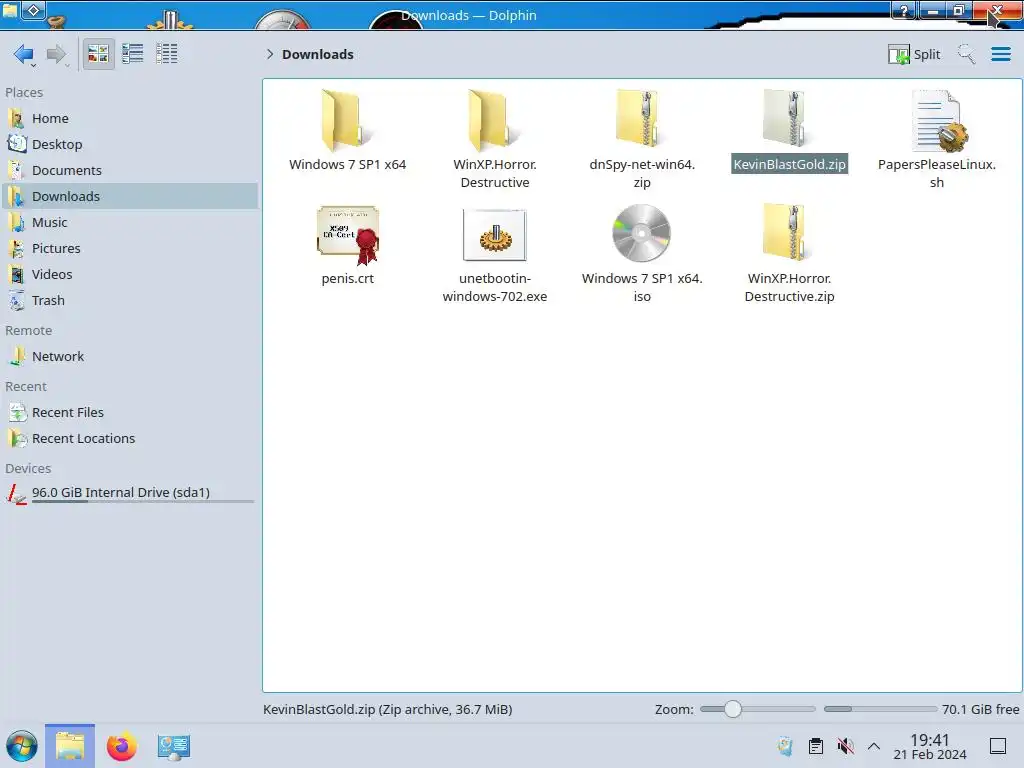Select the KevinBlastGold.zip archive icon
Image resolution: width=1024 pixels, height=768 pixels.
(x=789, y=118)
